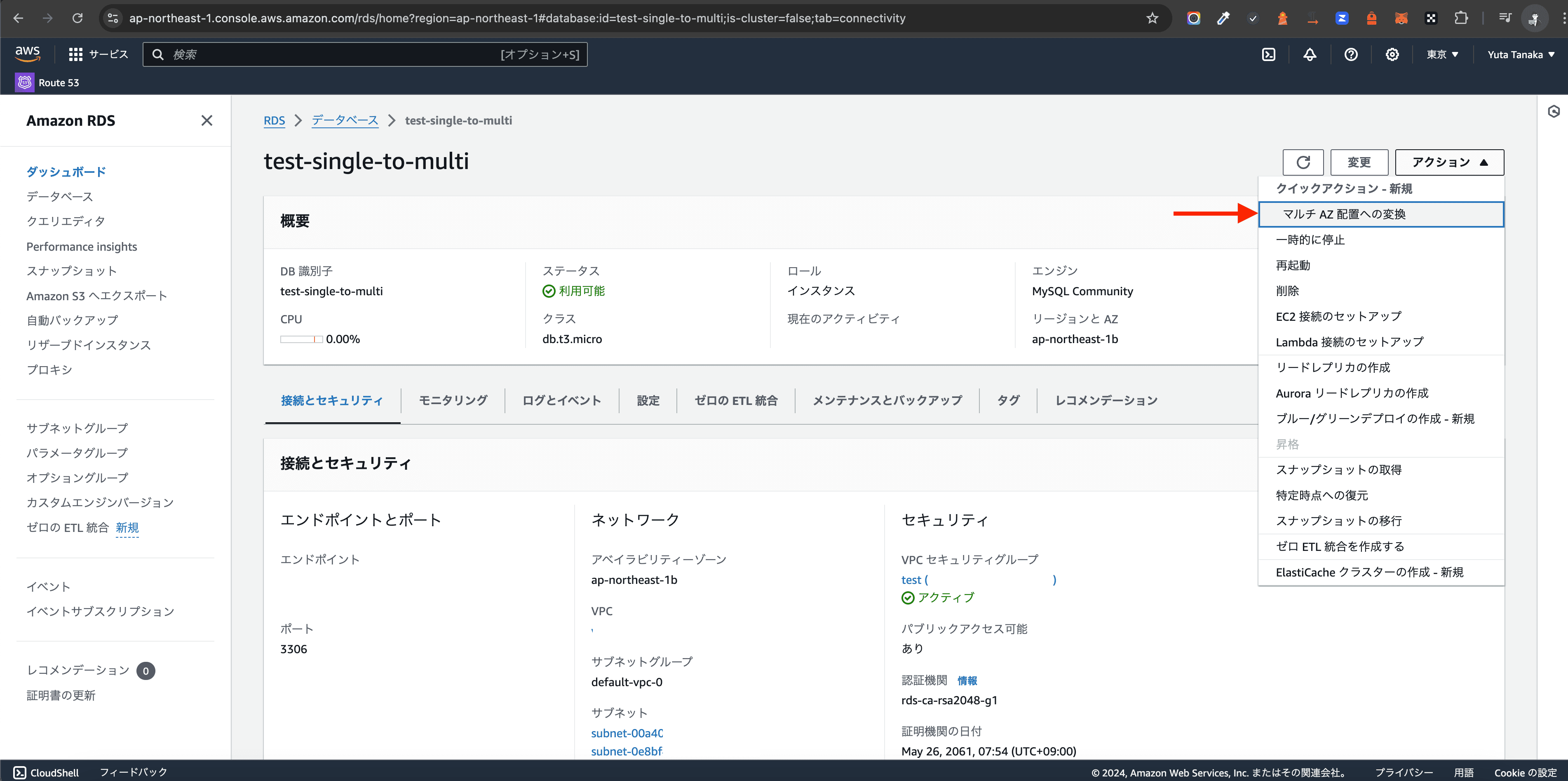Open スナップショット in the sidebar
Viewport: 1568px width, 781px height.
coord(71,271)
